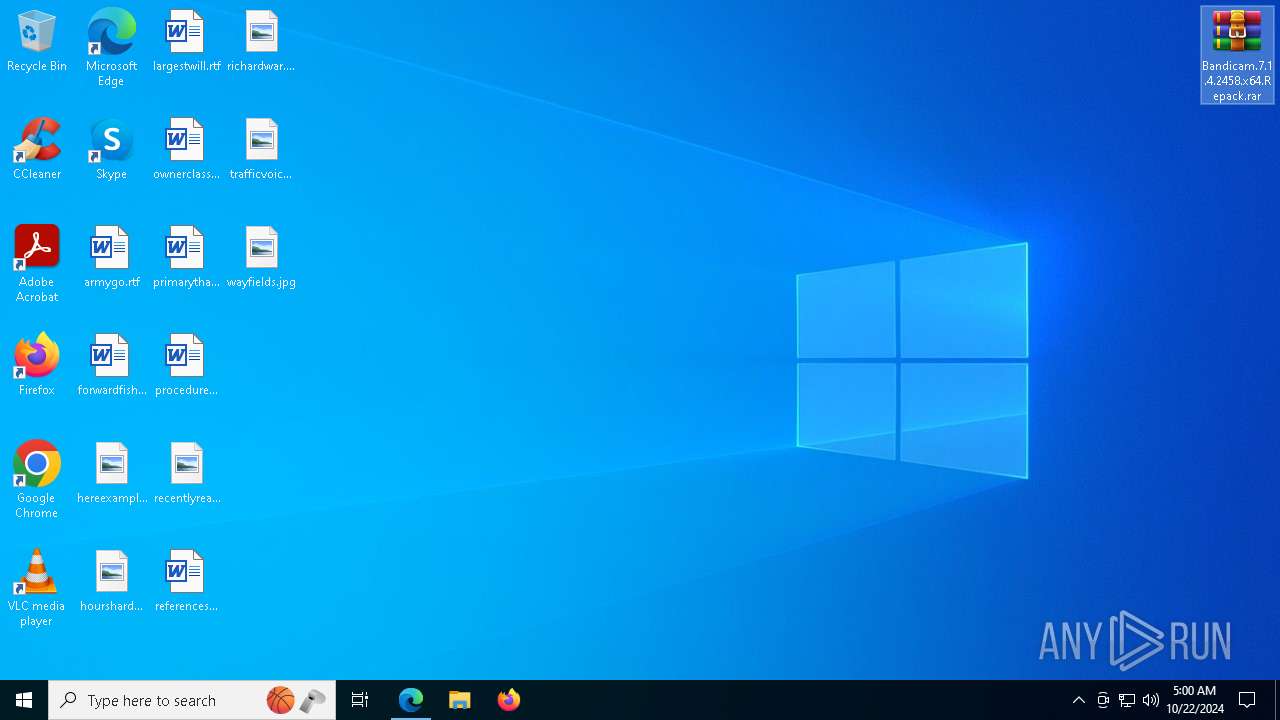Select references... Word document
Screen dimensions: 1280x720
[186, 582]
